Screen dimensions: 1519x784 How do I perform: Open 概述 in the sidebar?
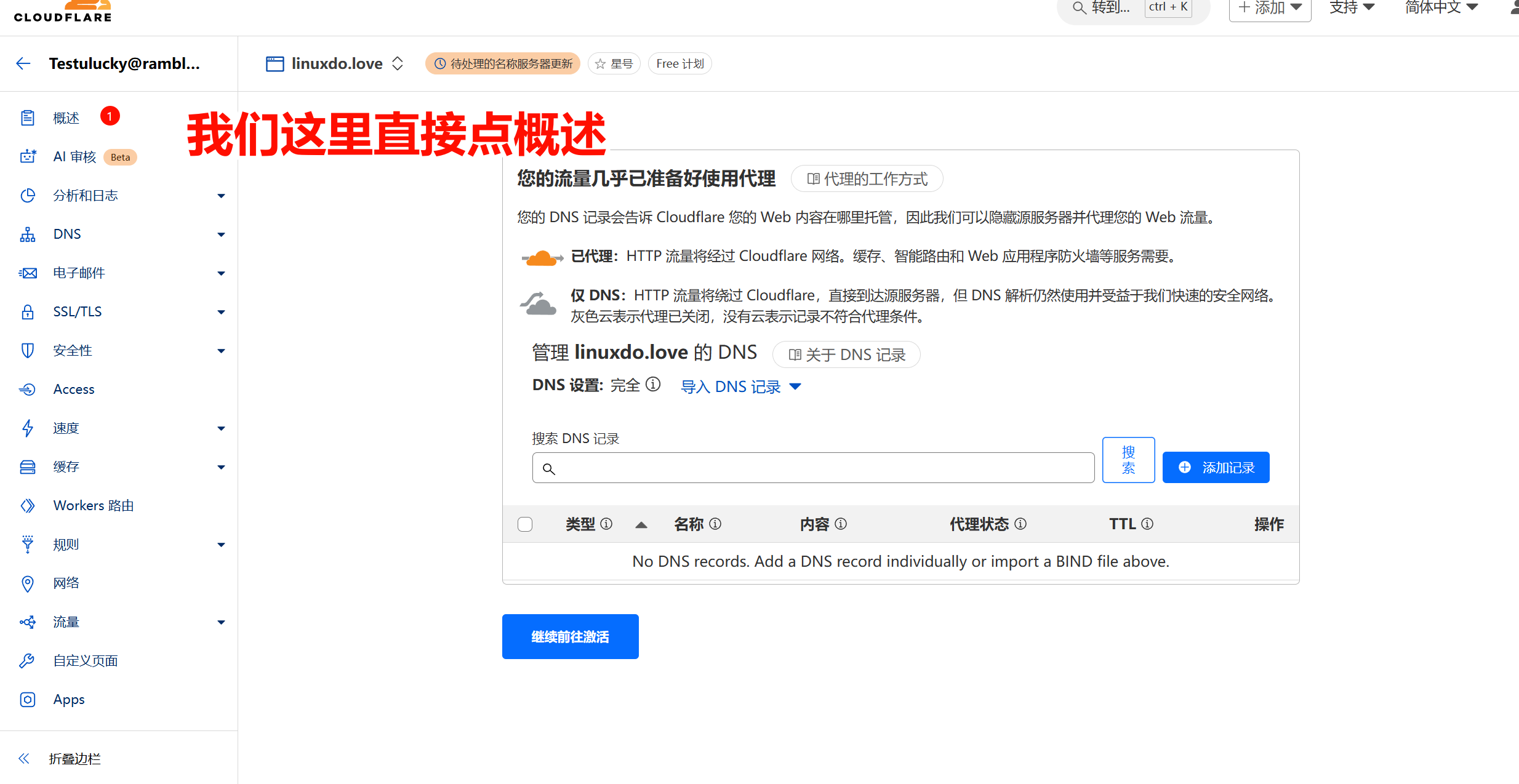66,118
